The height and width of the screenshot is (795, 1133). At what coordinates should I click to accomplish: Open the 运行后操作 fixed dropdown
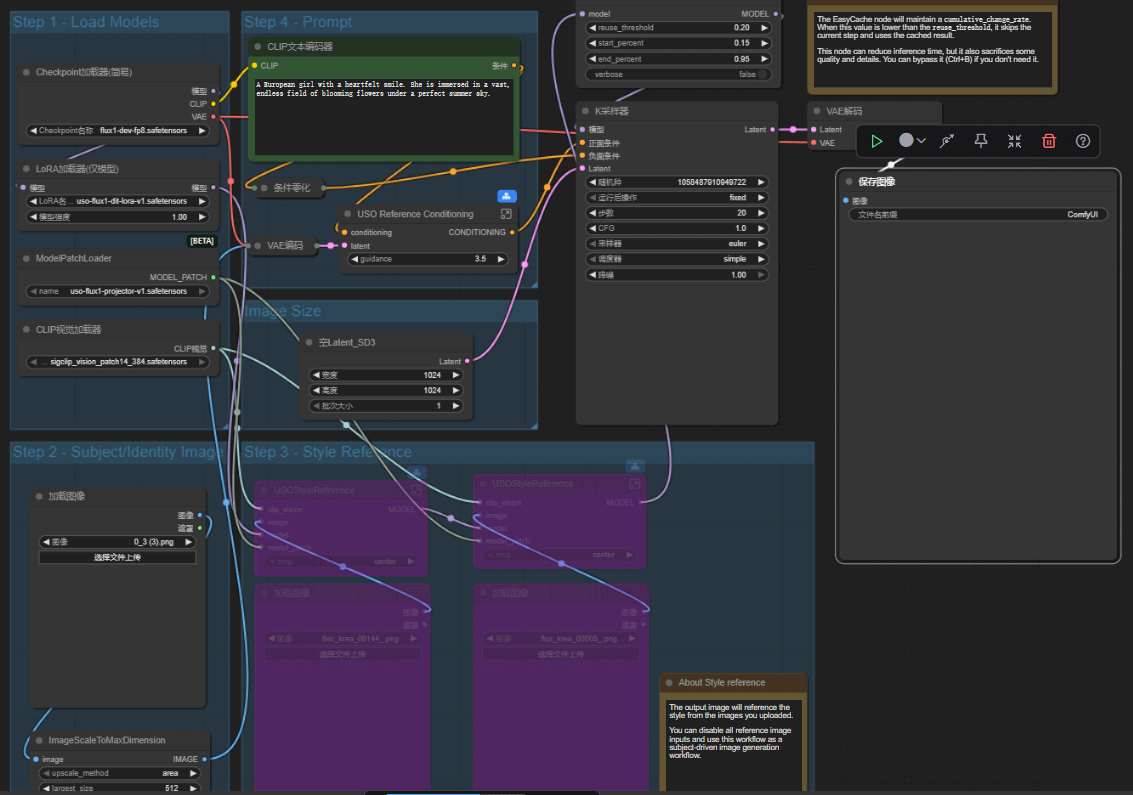(677, 197)
